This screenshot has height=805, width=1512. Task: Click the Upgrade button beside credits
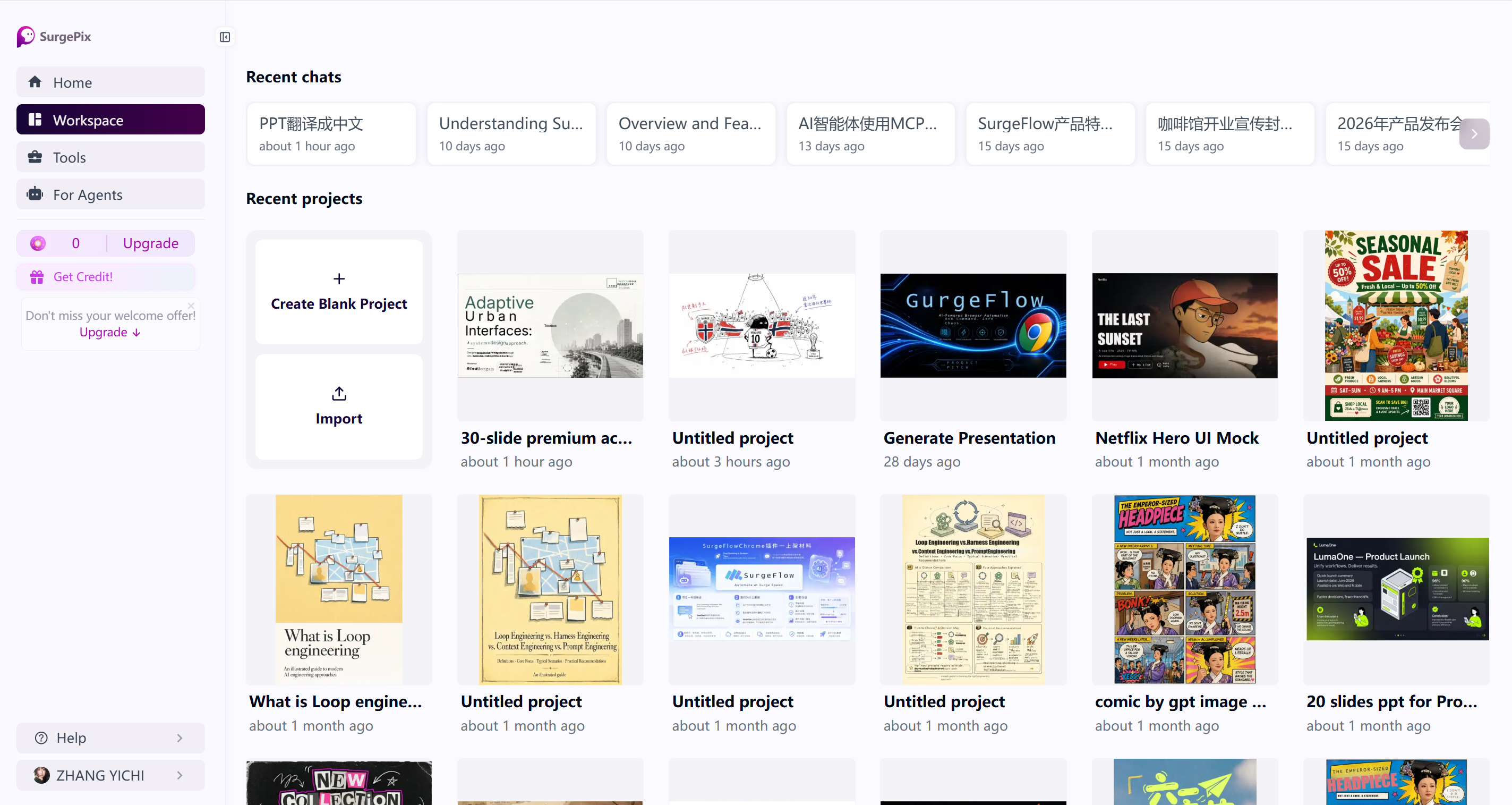[x=150, y=243]
